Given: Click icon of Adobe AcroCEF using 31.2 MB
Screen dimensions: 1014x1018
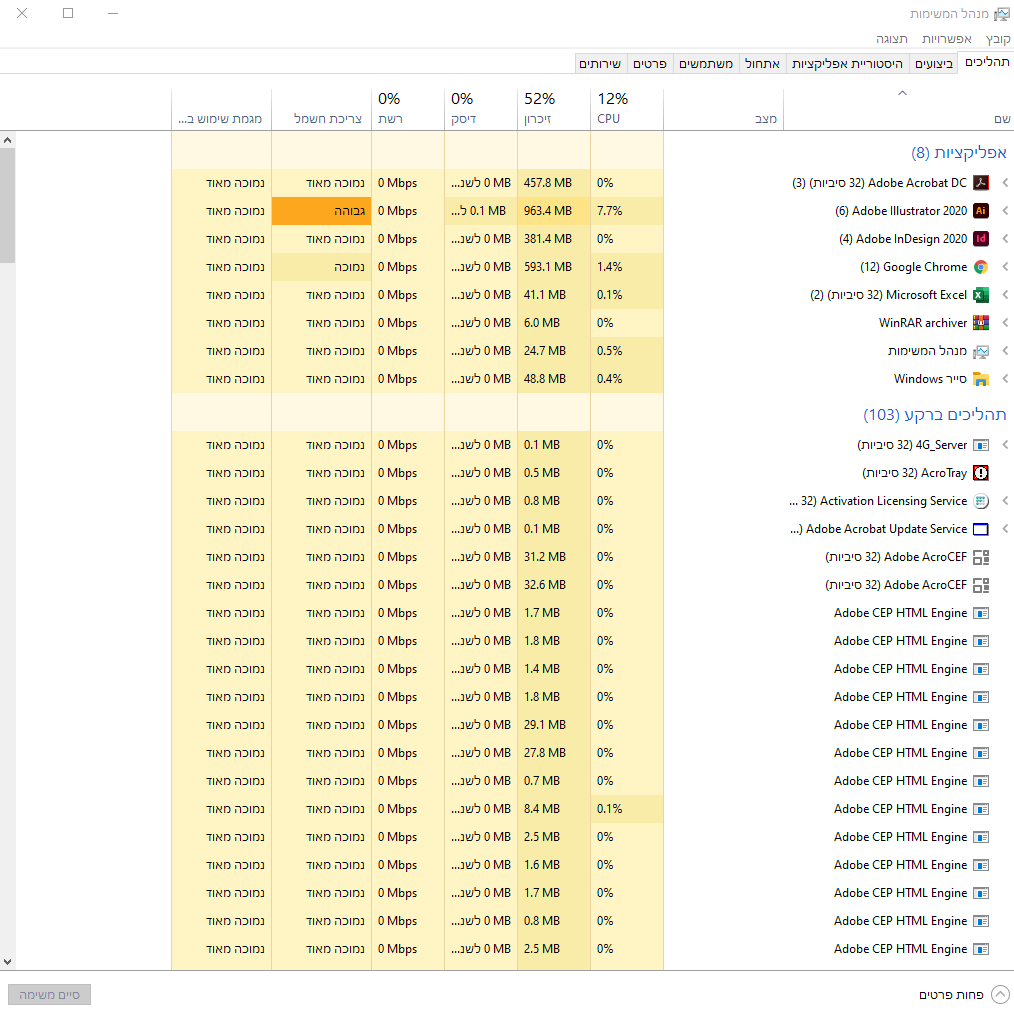Looking at the screenshot, I should 981,557.
